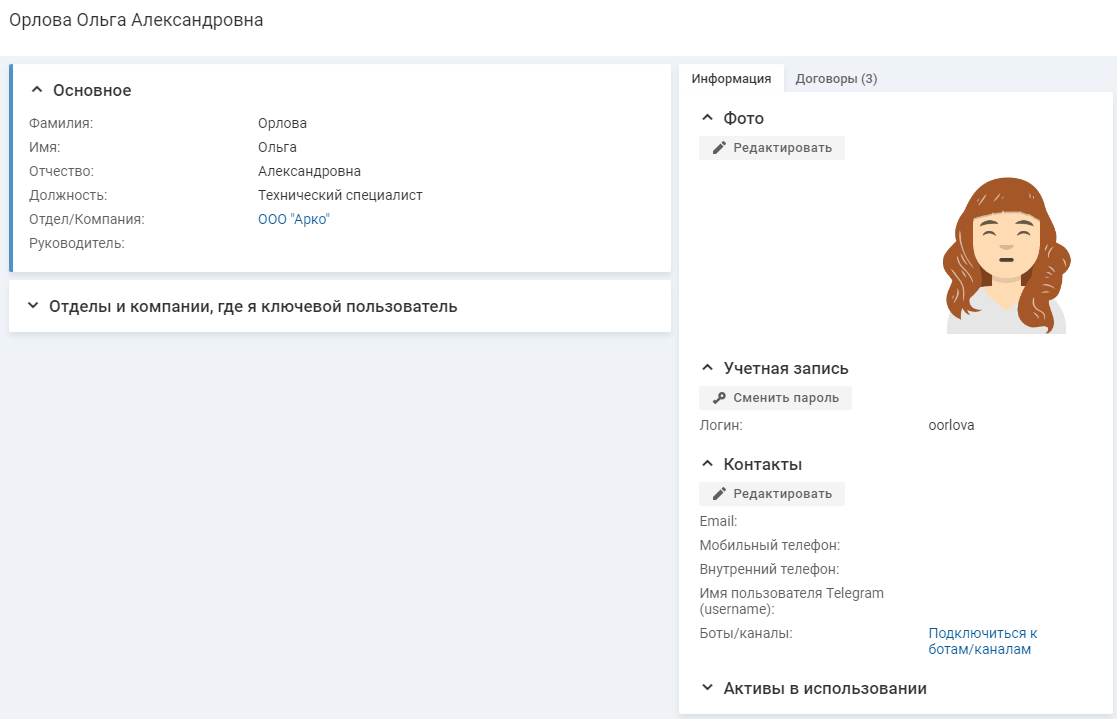Click the user's avatar picture

[1006, 256]
